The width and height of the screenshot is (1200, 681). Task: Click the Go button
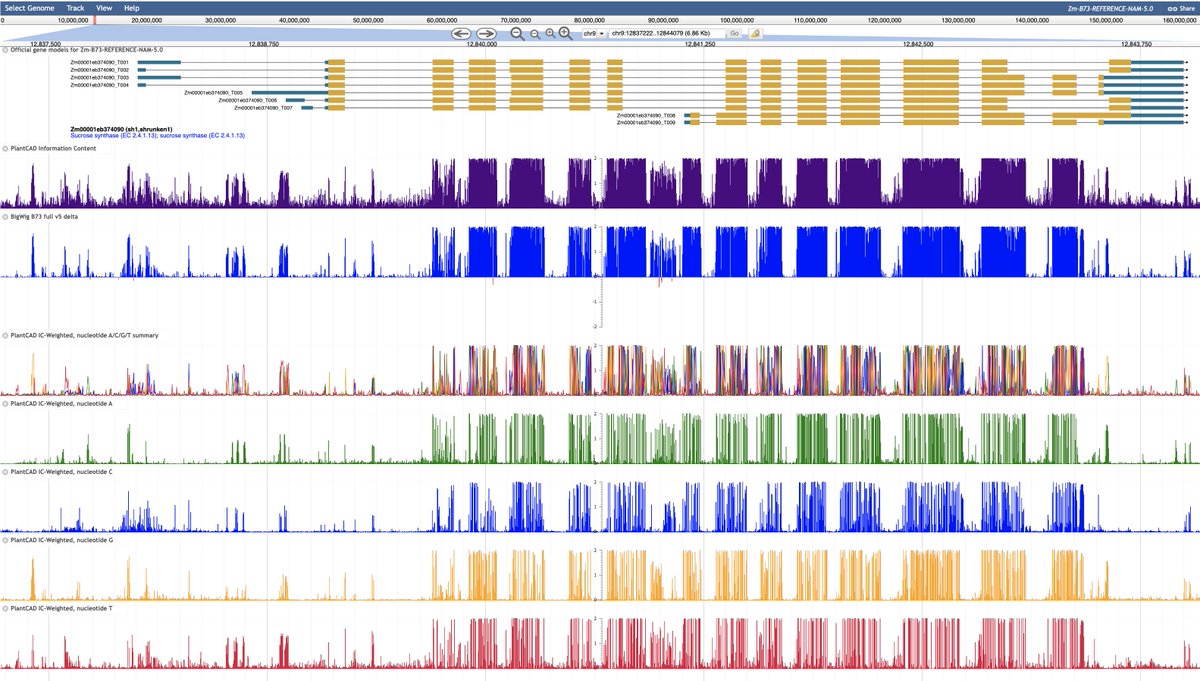pos(735,33)
